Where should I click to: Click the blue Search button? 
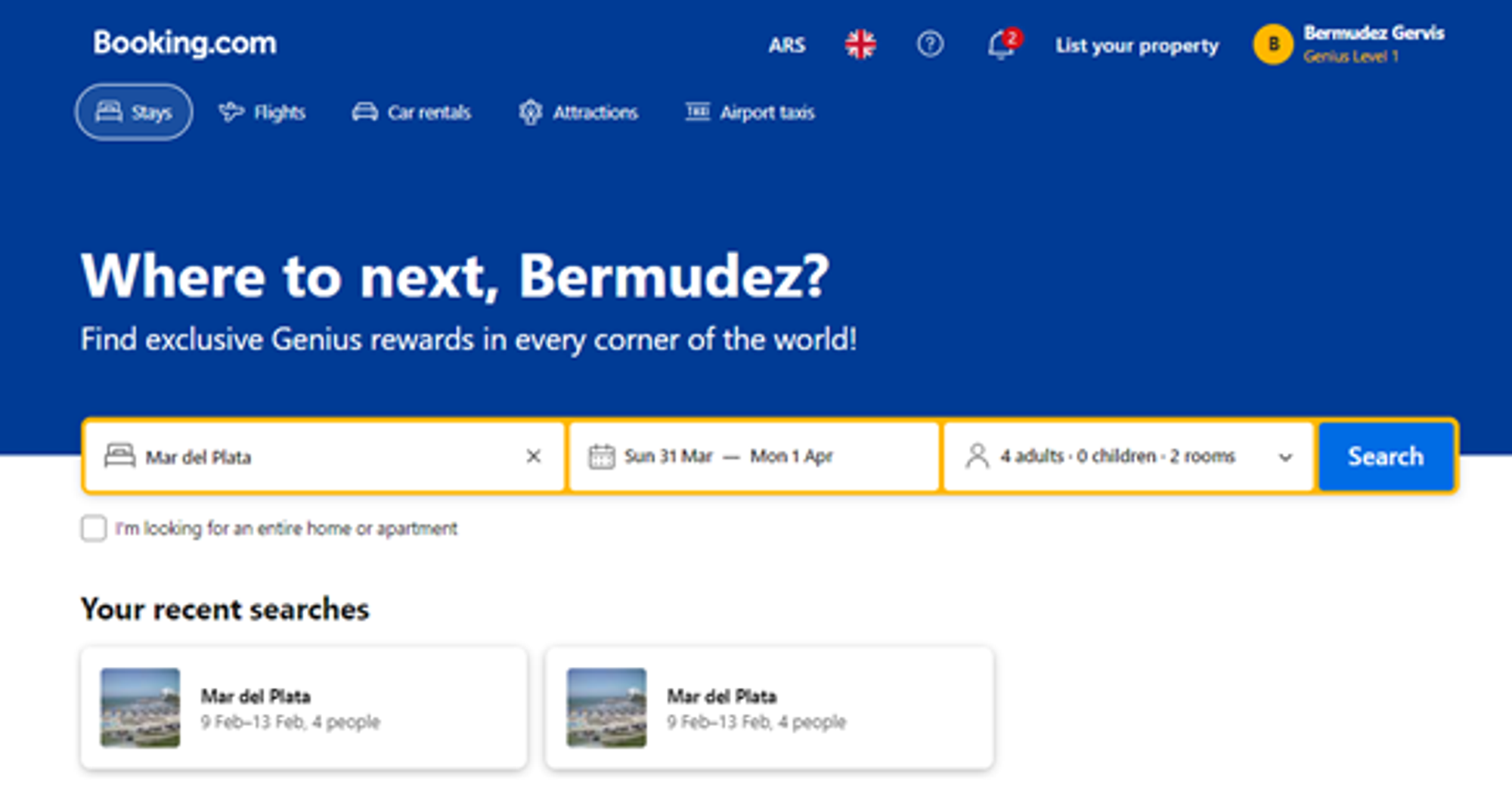1386,456
